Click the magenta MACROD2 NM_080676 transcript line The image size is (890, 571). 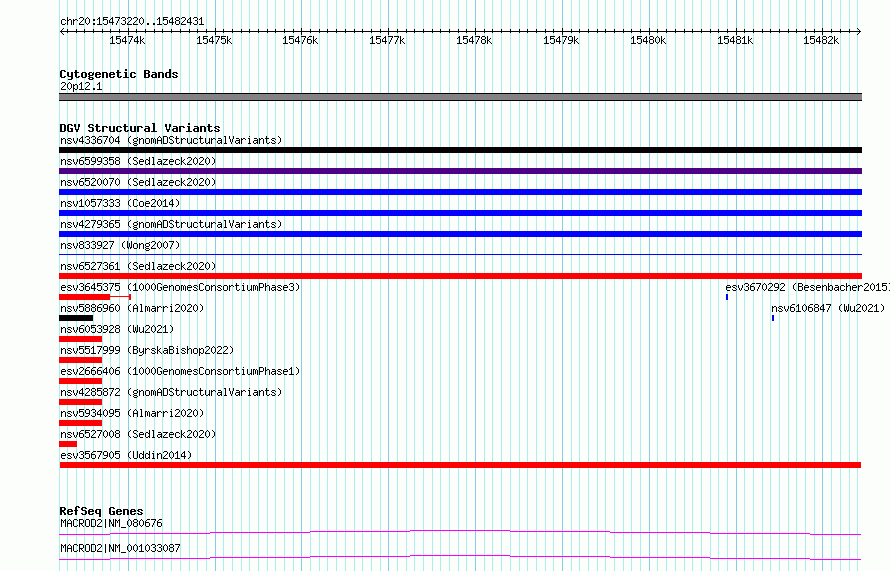[460, 532]
